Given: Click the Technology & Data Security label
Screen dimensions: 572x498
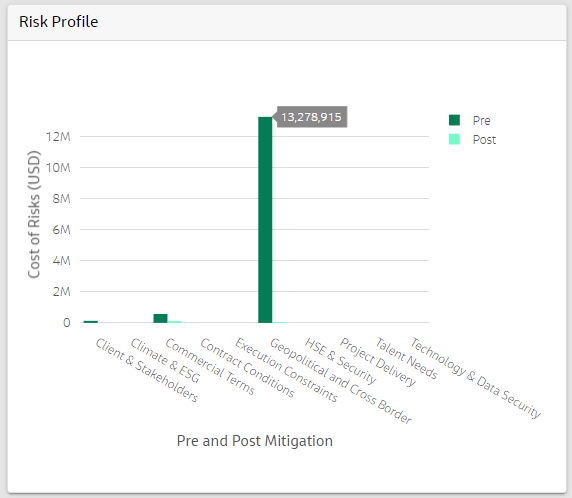Looking at the screenshot, I should tap(476, 378).
